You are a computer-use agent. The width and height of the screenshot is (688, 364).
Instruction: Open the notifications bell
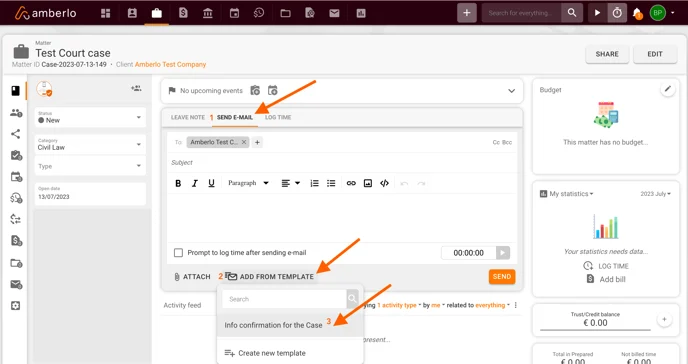tap(637, 14)
